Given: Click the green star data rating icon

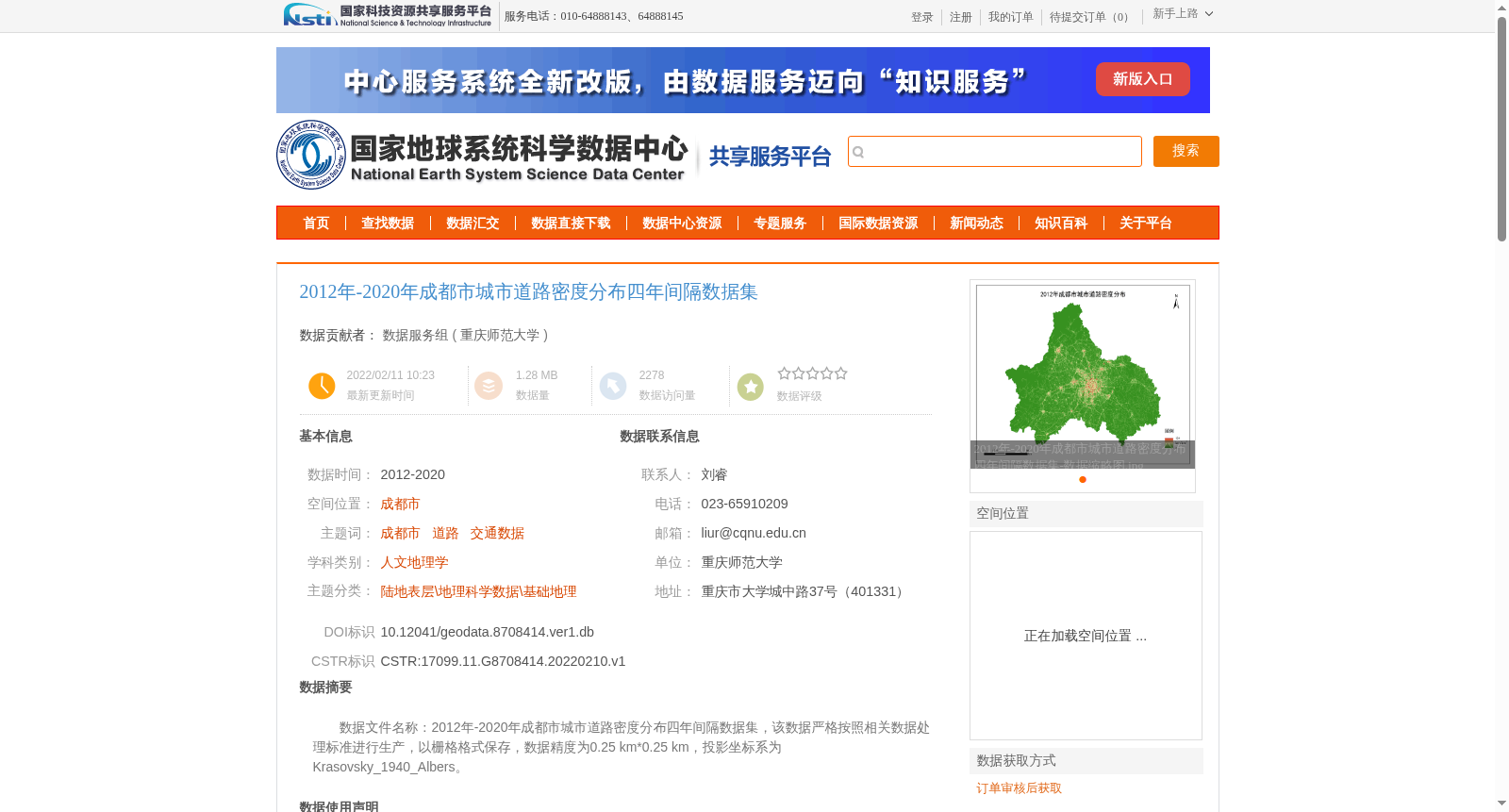Looking at the screenshot, I should pos(751,387).
